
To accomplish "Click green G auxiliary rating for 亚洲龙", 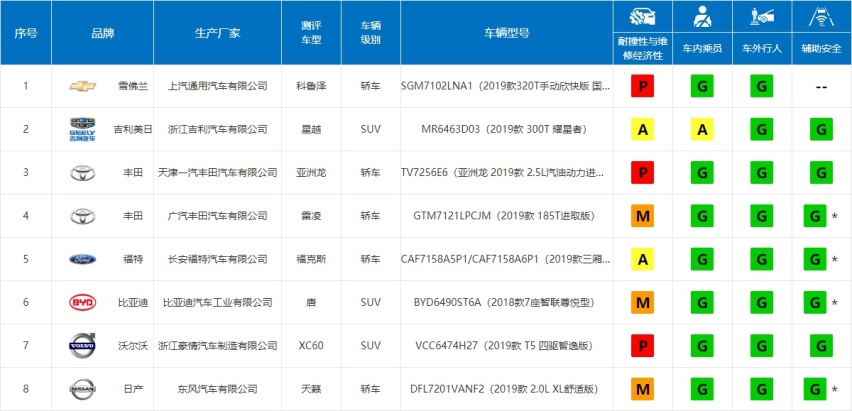I will [822, 173].
